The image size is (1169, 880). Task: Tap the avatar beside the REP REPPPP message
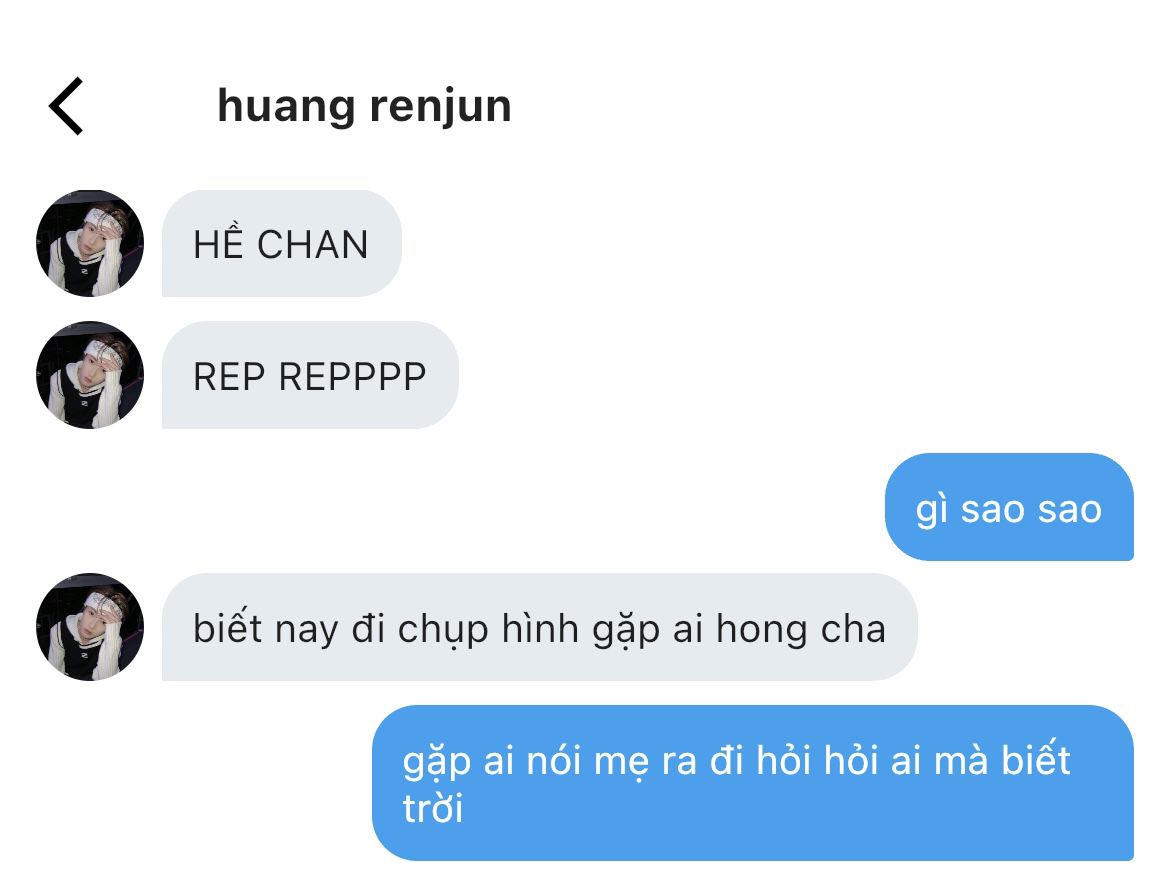pos(90,374)
